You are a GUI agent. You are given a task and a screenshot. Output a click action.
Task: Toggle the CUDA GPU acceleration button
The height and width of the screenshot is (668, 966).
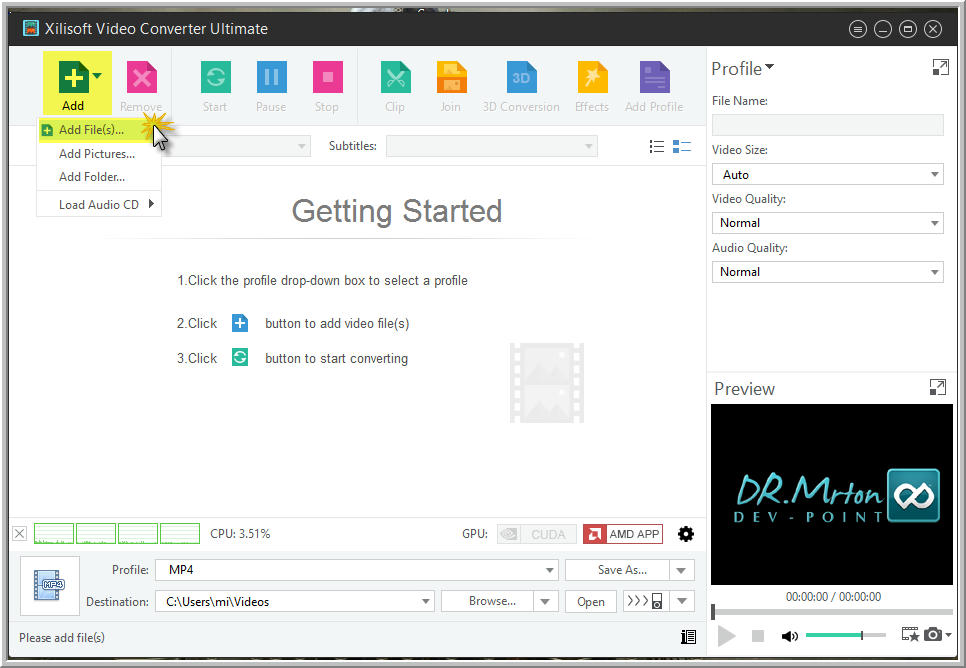coord(537,534)
